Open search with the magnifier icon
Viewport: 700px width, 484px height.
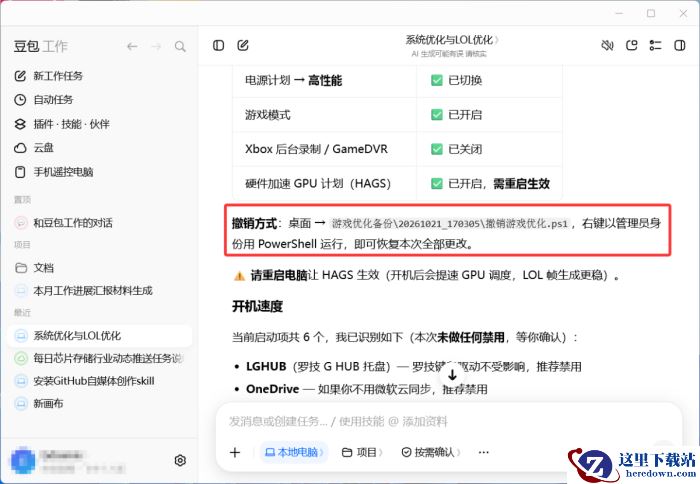[180, 46]
